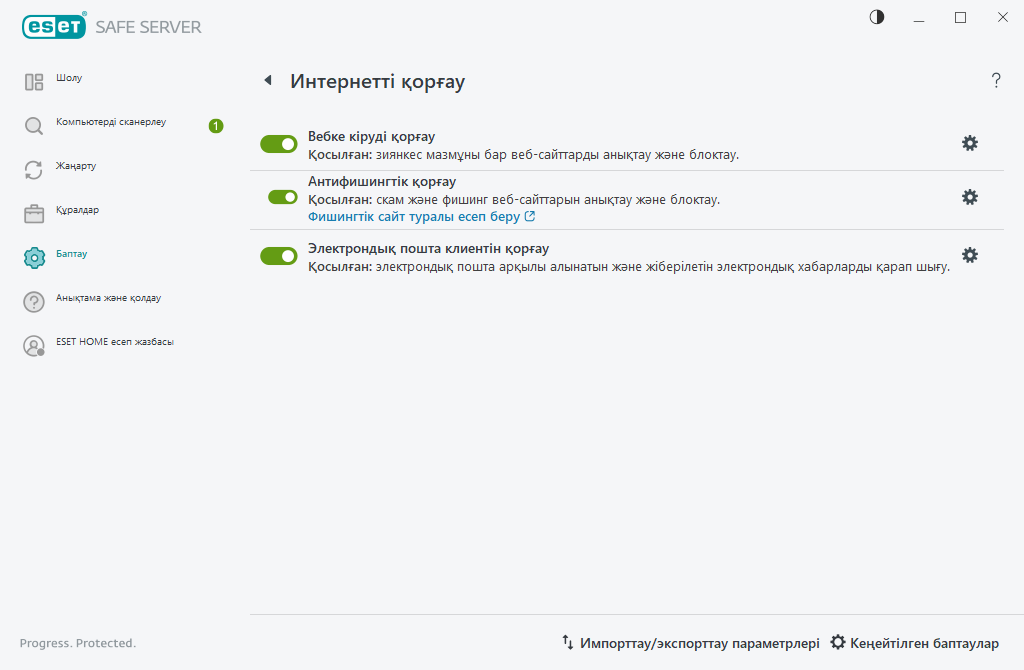
Task: Click the computer scan magnifier icon
Action: pos(34,126)
